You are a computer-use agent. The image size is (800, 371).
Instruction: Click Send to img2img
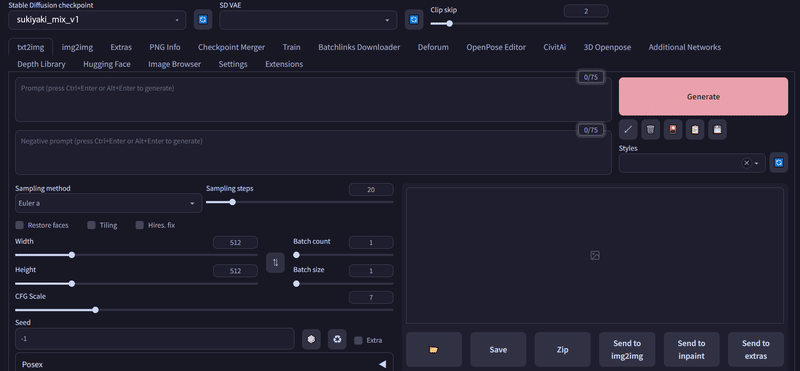click(x=627, y=349)
